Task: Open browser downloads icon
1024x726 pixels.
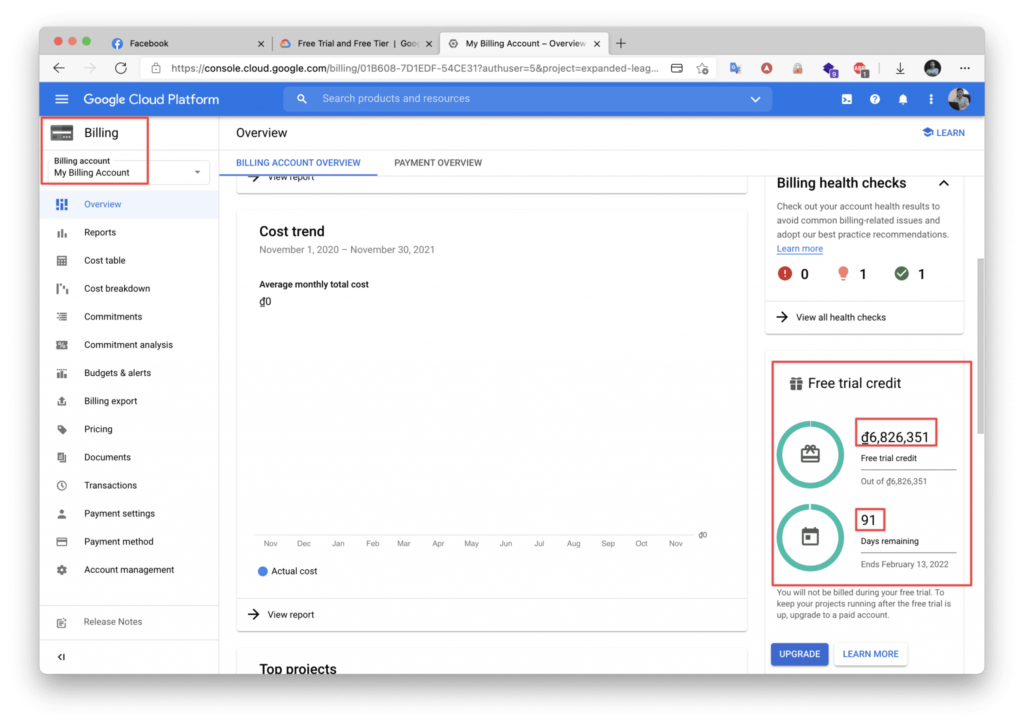Action: coord(900,68)
